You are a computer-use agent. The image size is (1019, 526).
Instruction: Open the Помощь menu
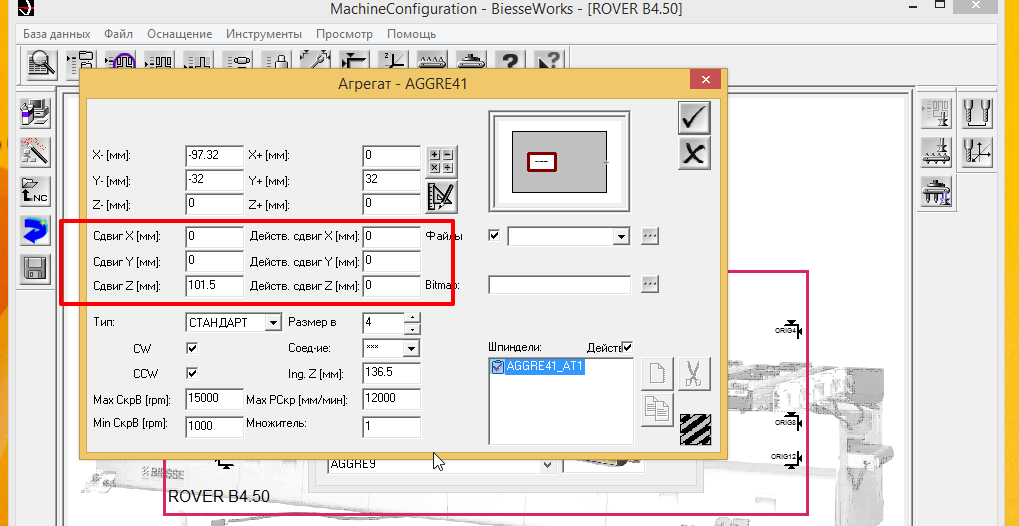coord(411,34)
